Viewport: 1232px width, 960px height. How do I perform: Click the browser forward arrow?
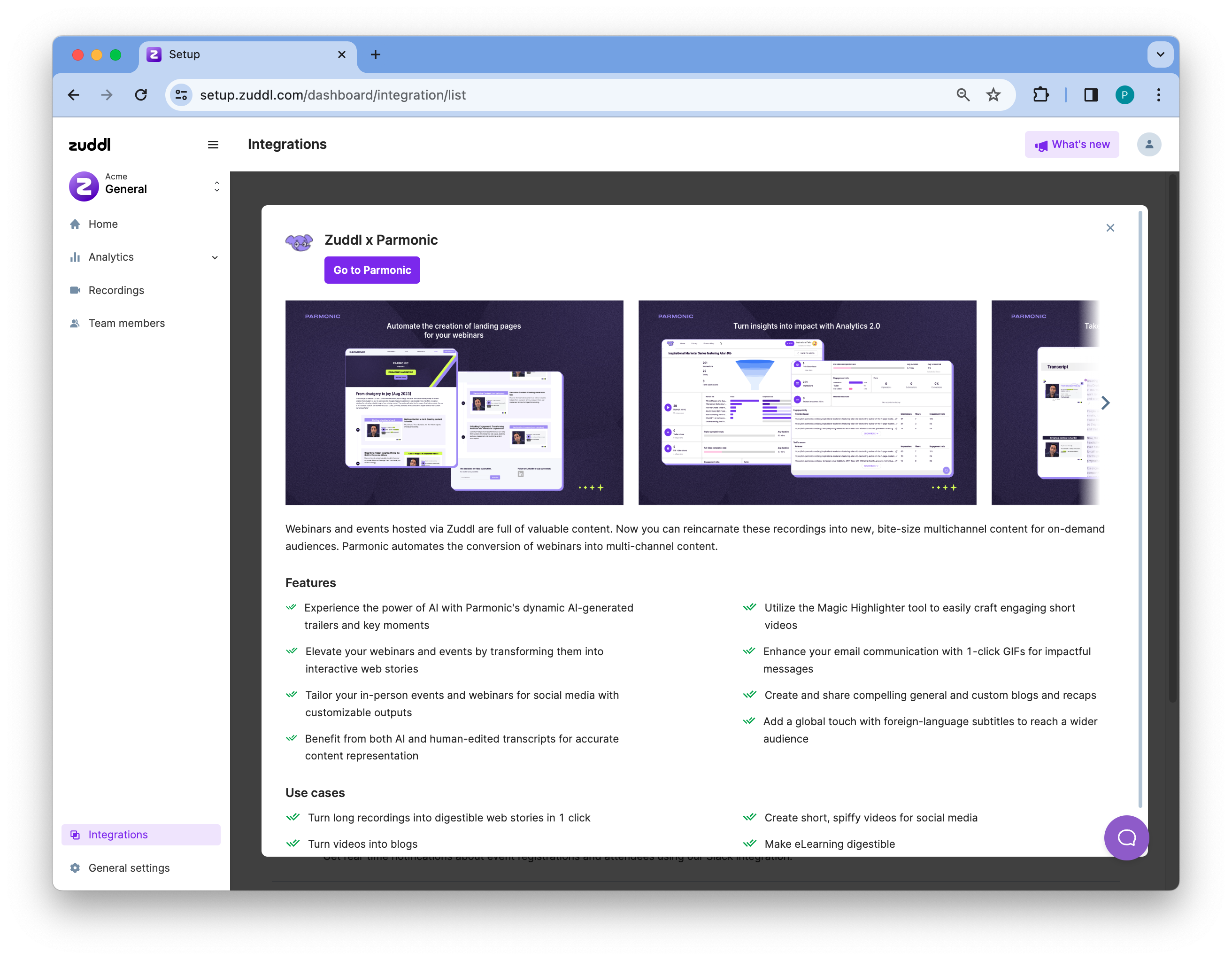pyautogui.click(x=107, y=95)
